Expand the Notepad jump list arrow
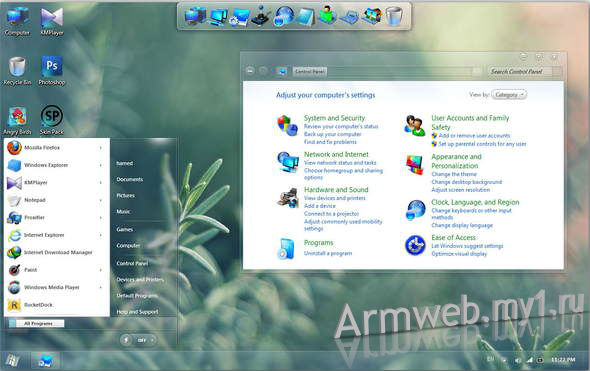This screenshot has height=371, width=590. [x=100, y=200]
